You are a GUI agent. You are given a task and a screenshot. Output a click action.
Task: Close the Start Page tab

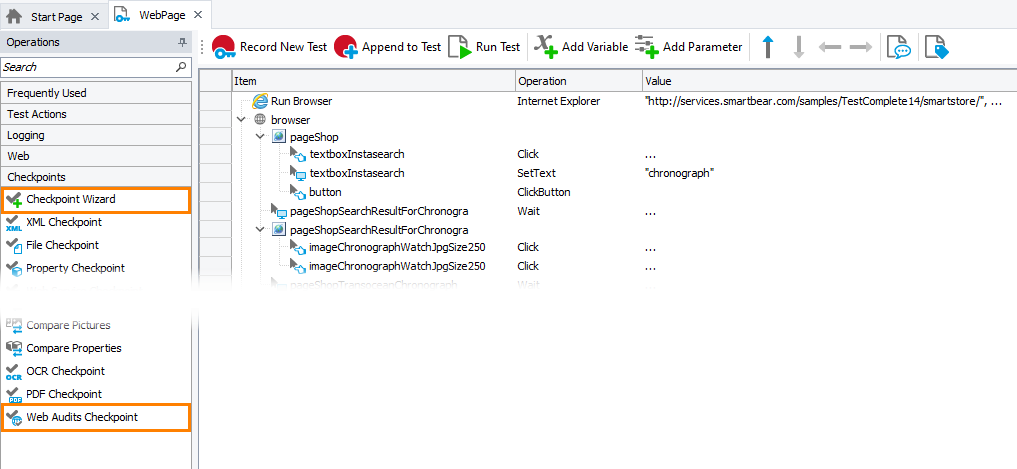[95, 18]
